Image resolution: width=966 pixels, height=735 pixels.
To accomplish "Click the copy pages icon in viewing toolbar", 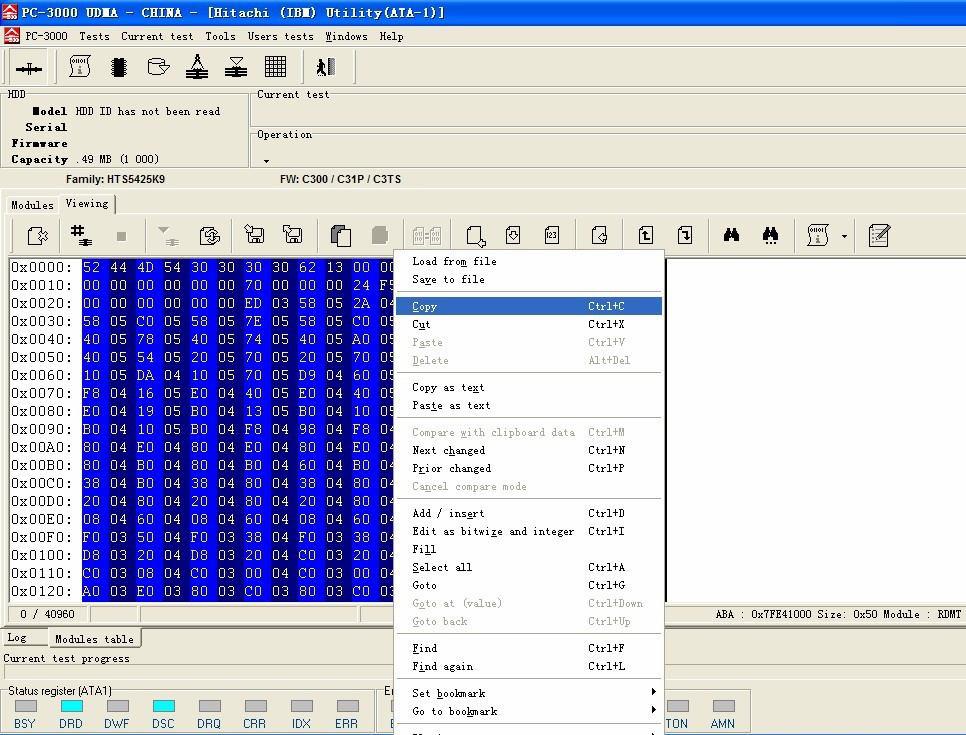I will (x=340, y=236).
